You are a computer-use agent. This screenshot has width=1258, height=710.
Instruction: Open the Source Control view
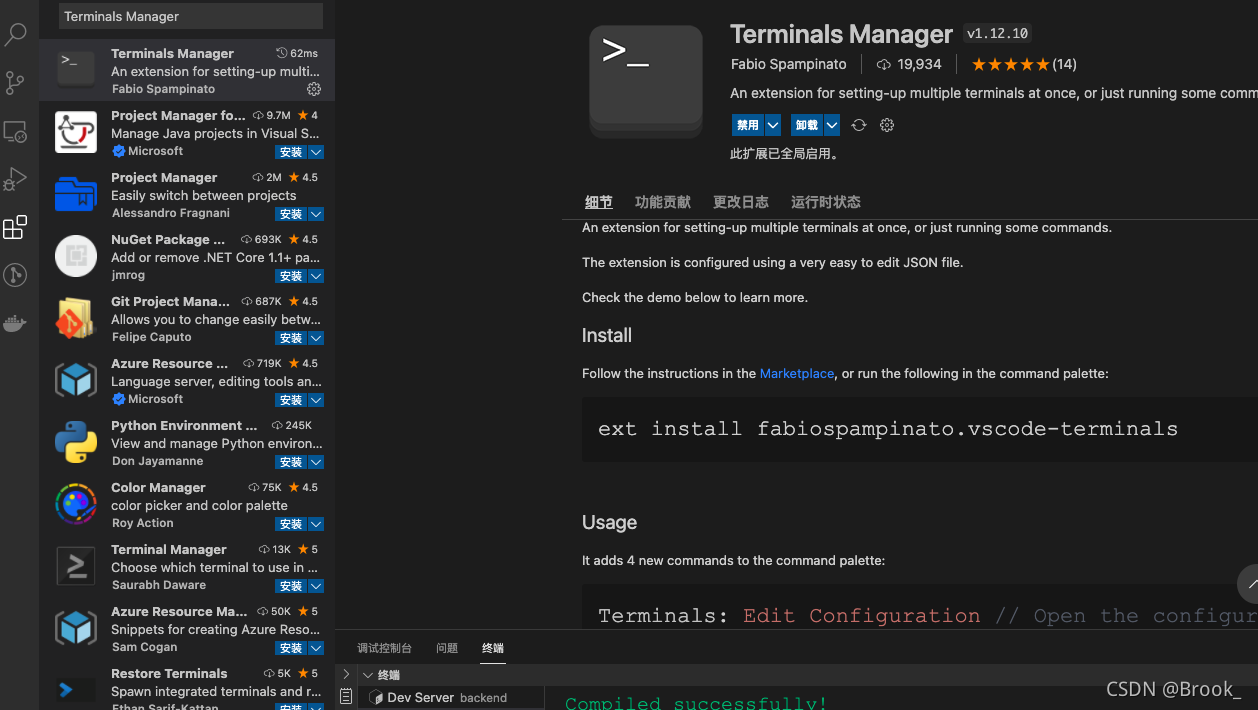pyautogui.click(x=15, y=83)
